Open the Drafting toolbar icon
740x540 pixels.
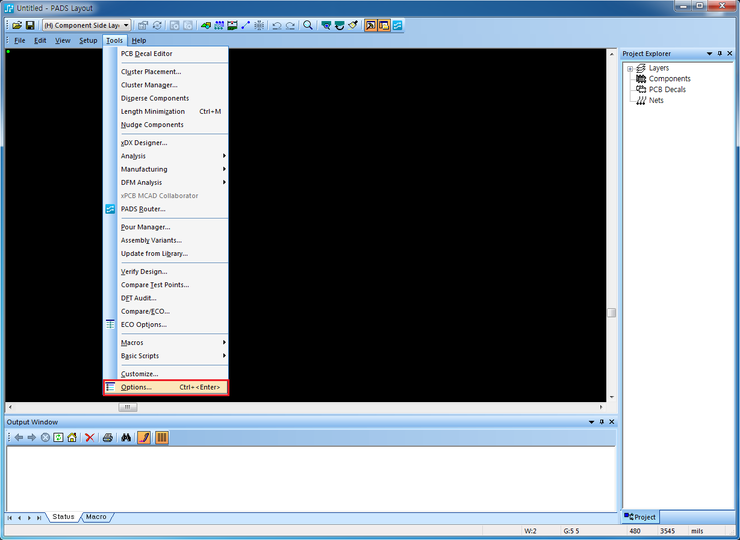click(x=205, y=25)
